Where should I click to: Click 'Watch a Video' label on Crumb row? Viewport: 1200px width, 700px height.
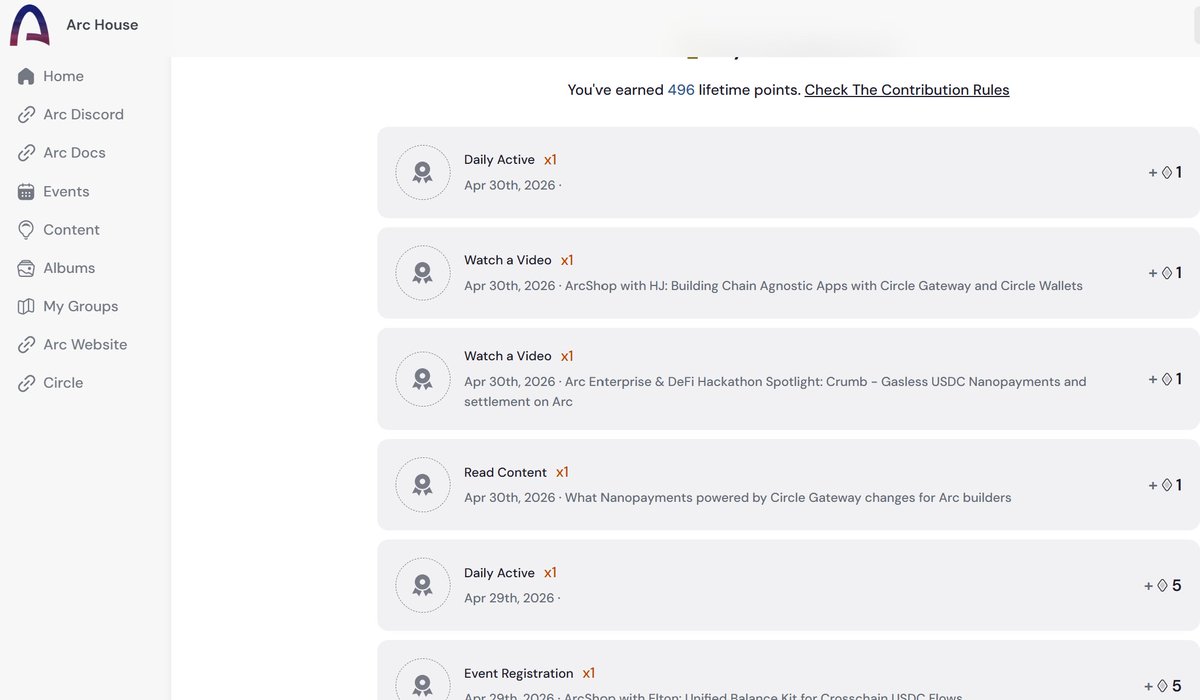(508, 356)
